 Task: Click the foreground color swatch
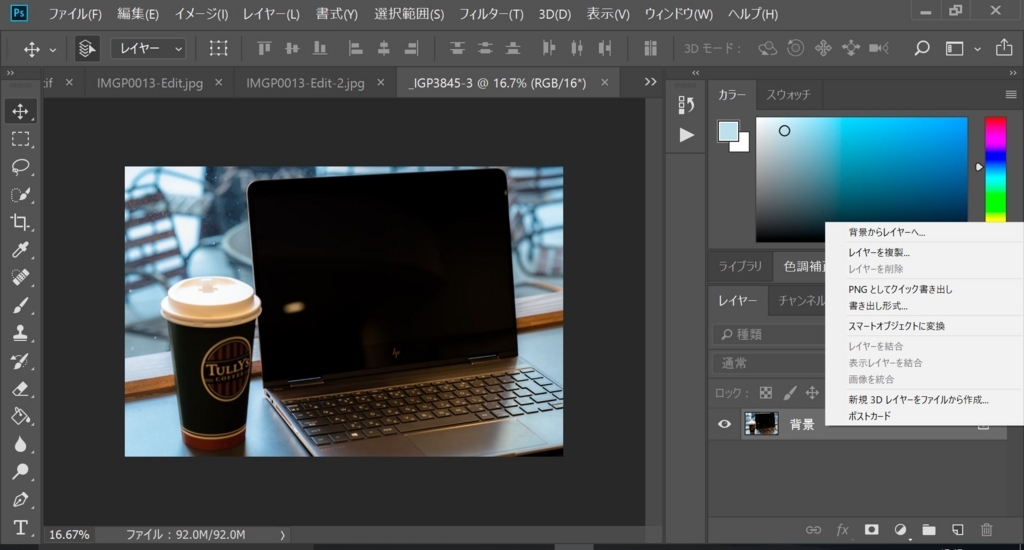point(728,131)
